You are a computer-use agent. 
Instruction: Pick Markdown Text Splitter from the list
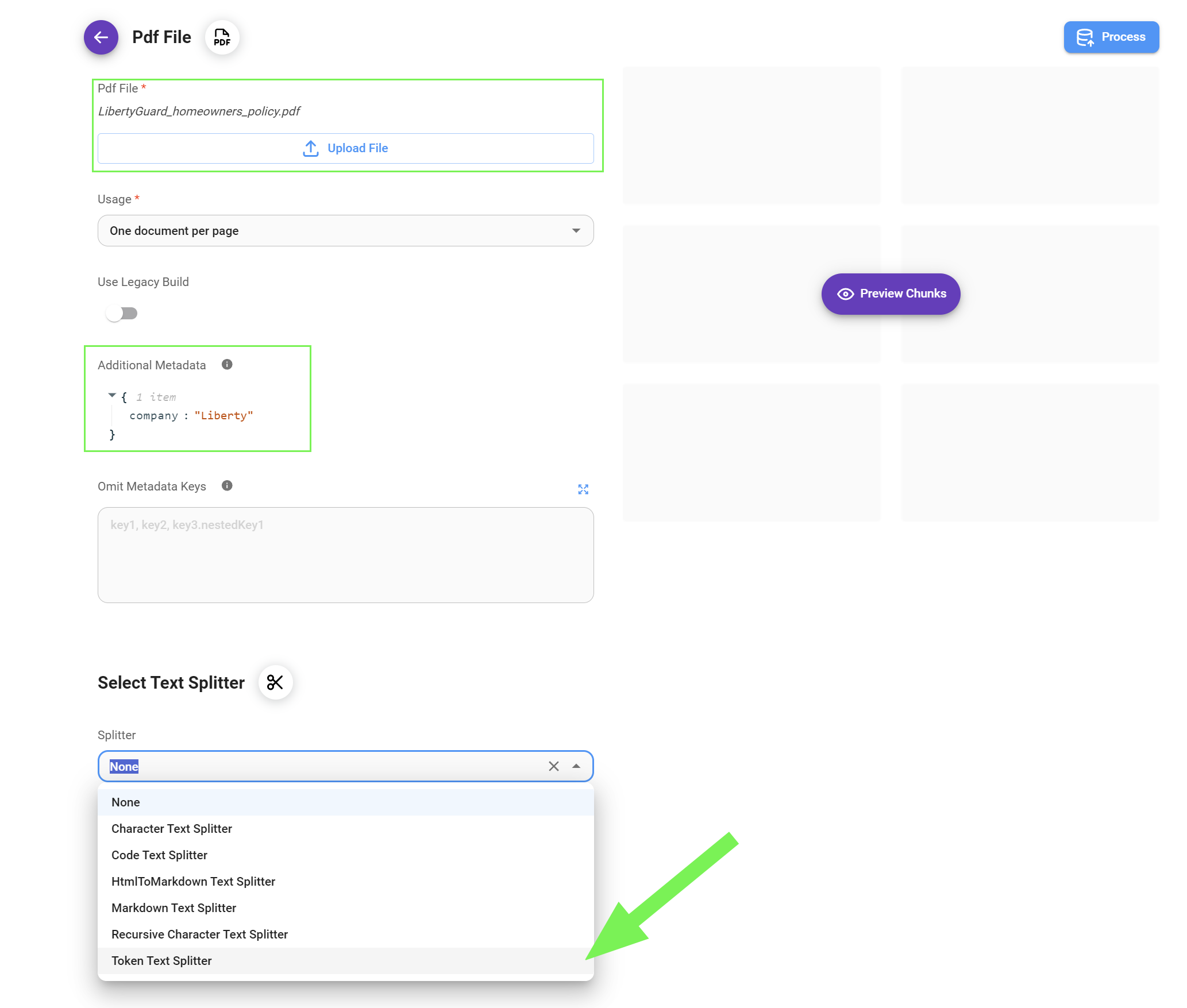pos(174,908)
